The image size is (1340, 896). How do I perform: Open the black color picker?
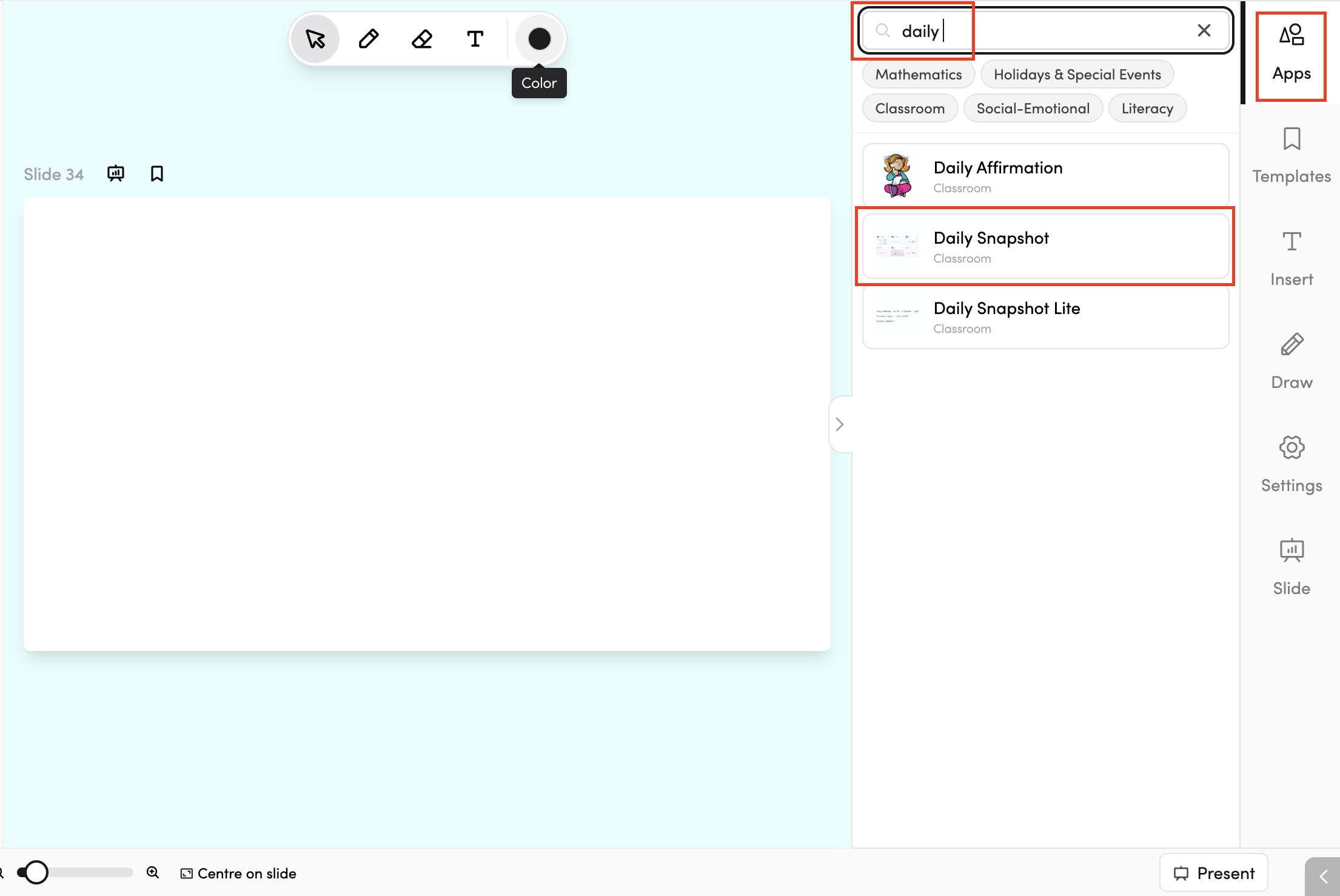pos(539,39)
